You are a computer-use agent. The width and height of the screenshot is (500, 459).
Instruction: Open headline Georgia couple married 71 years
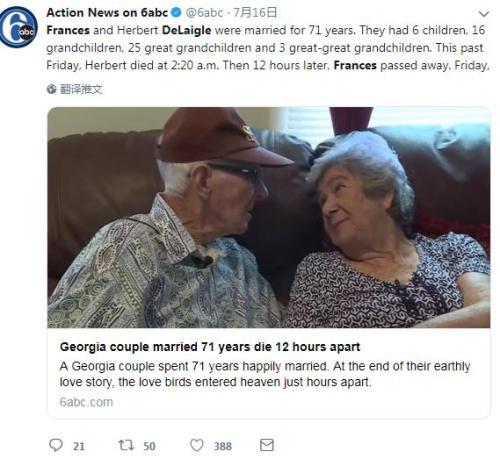(210, 347)
